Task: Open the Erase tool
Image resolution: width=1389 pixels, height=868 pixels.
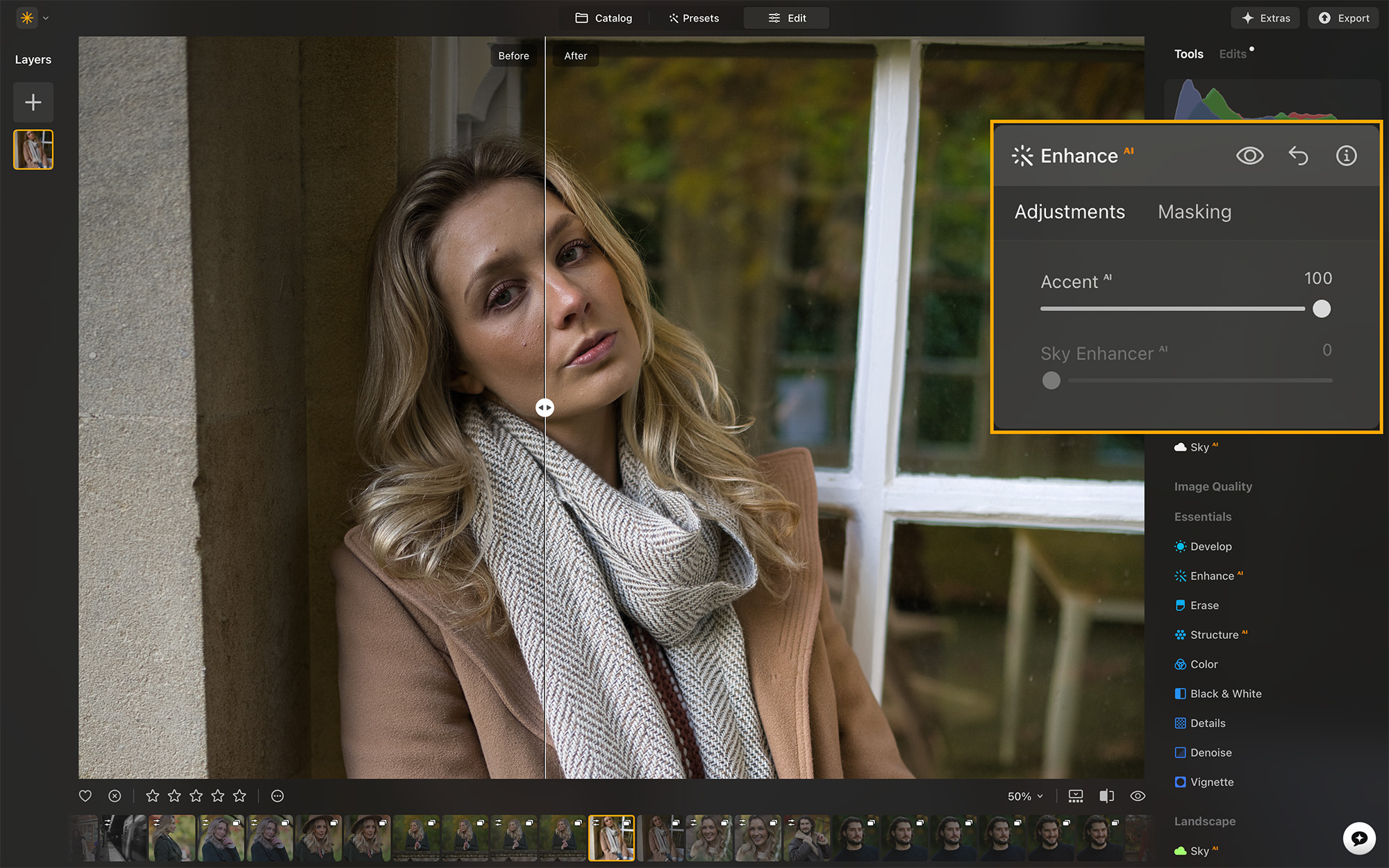Action: 1197,606
